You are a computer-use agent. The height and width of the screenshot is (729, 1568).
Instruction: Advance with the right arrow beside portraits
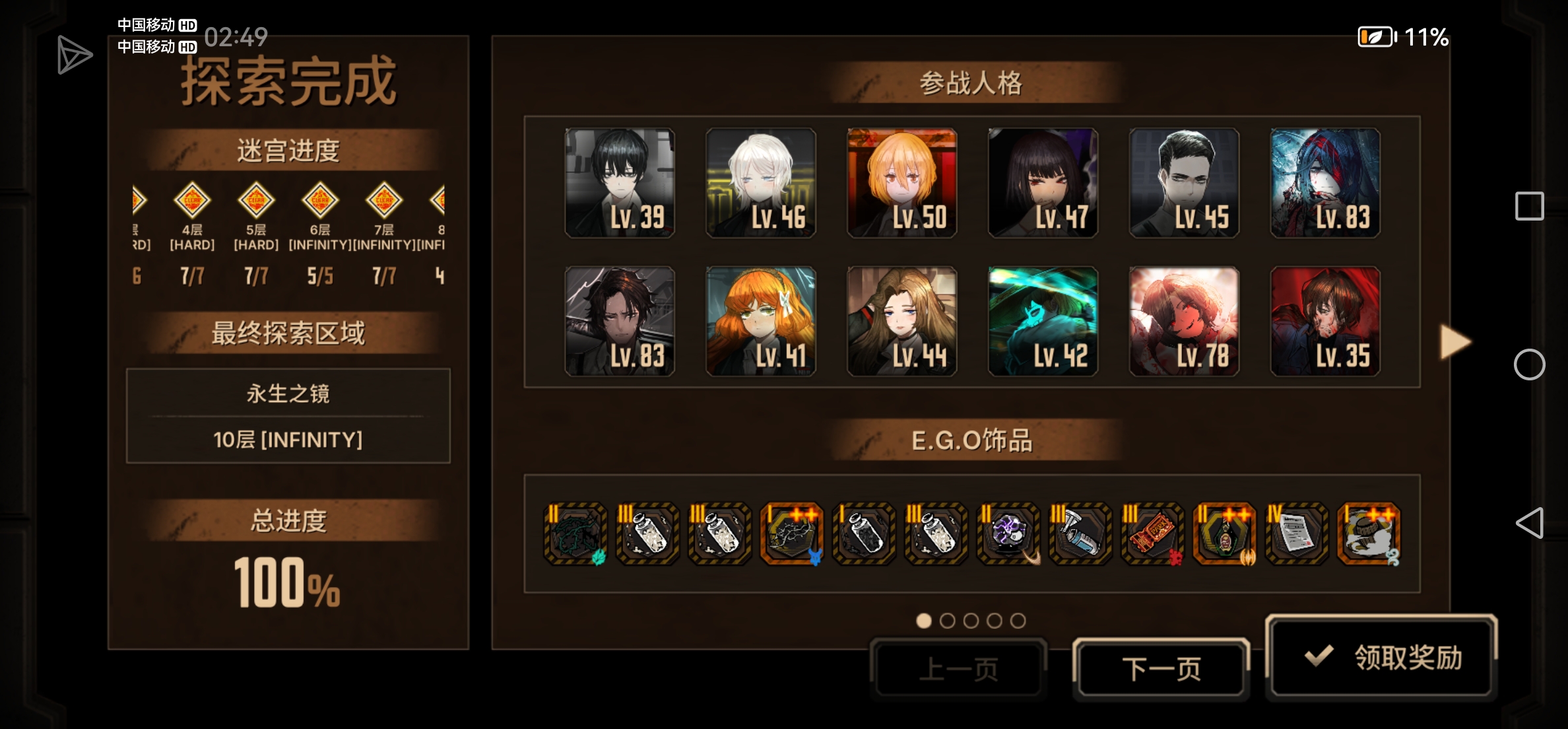click(x=1454, y=342)
